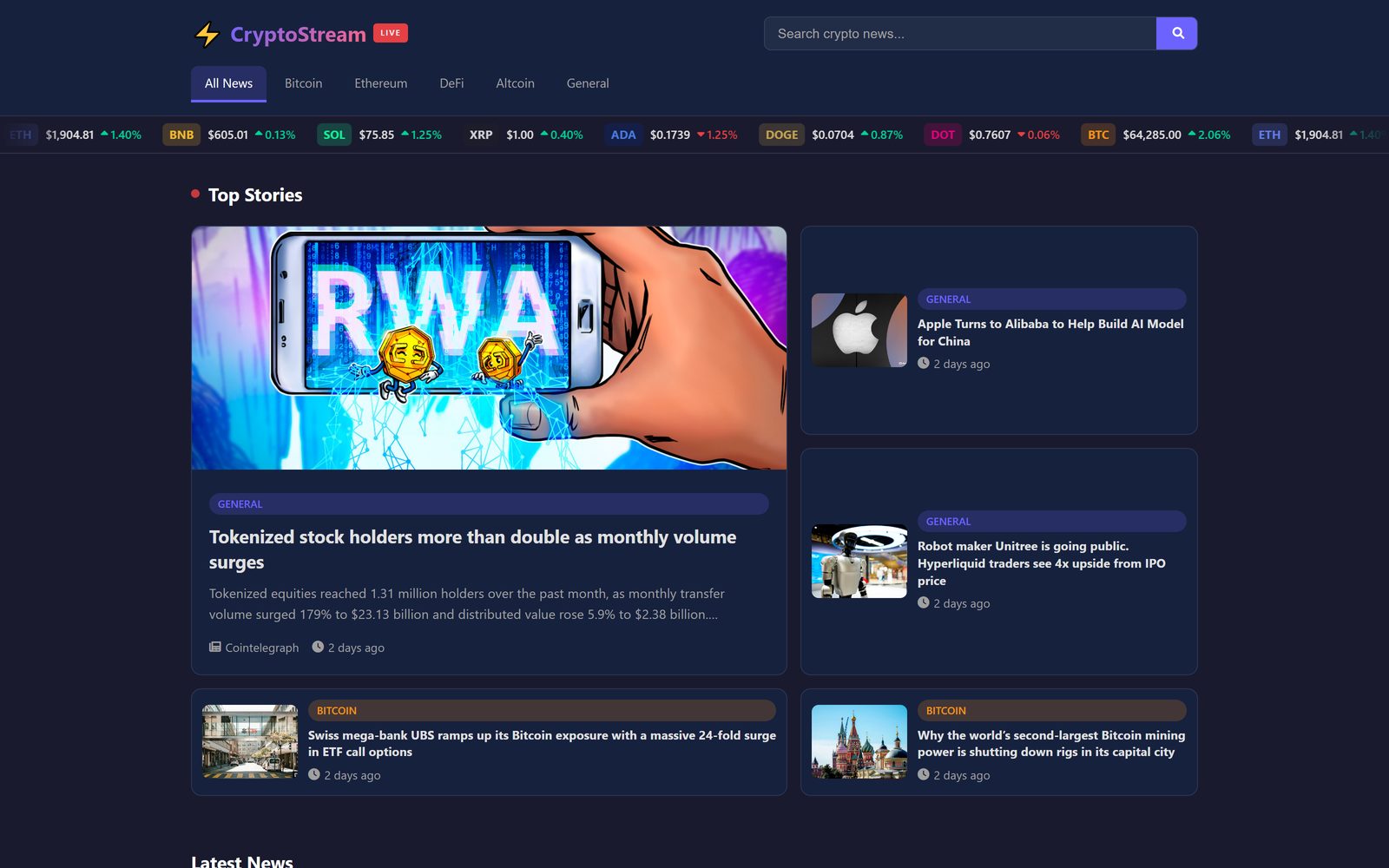Open the Altcoin tab
The image size is (1389, 868).
[x=515, y=83]
